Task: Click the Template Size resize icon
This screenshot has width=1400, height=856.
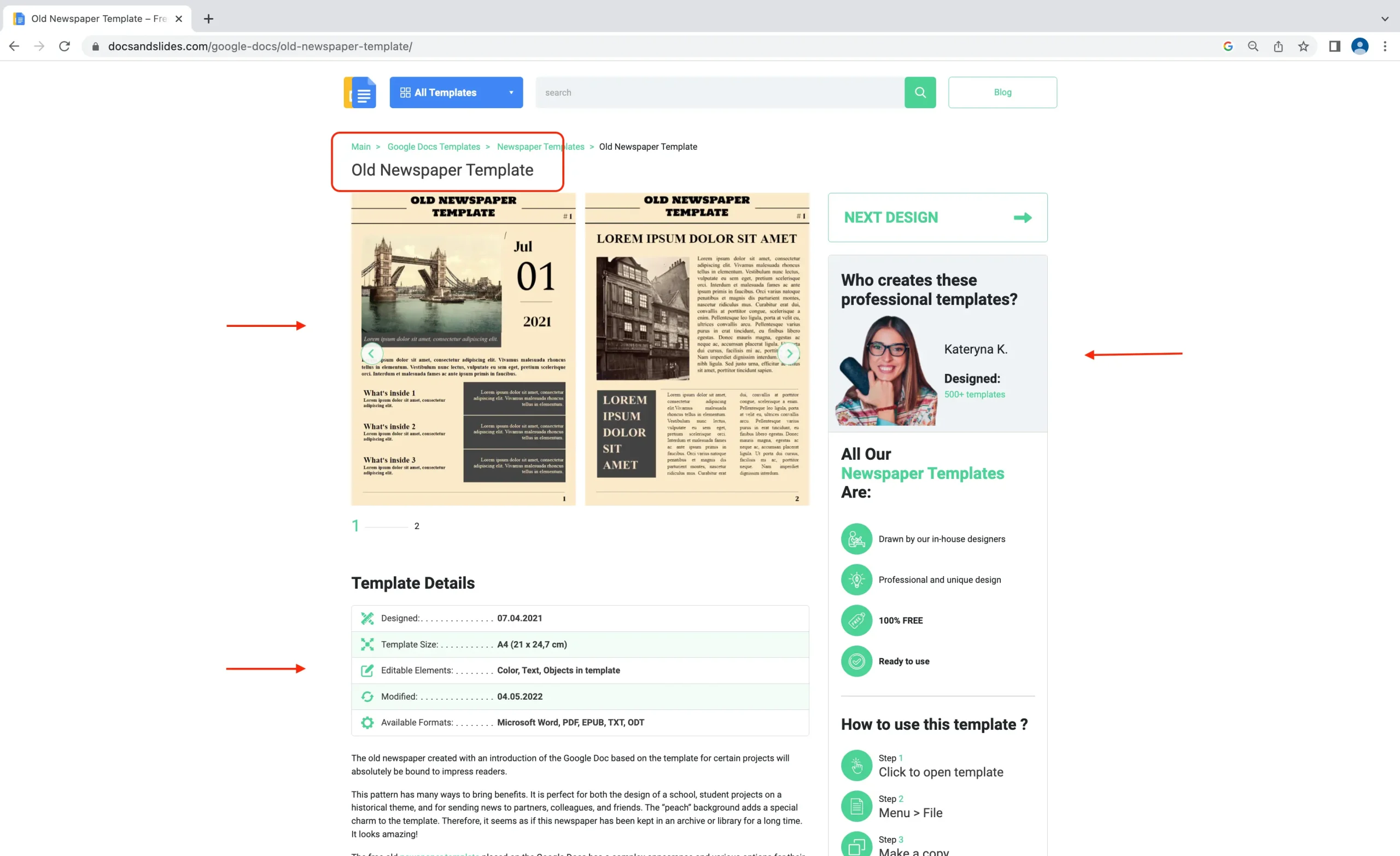Action: tap(367, 644)
